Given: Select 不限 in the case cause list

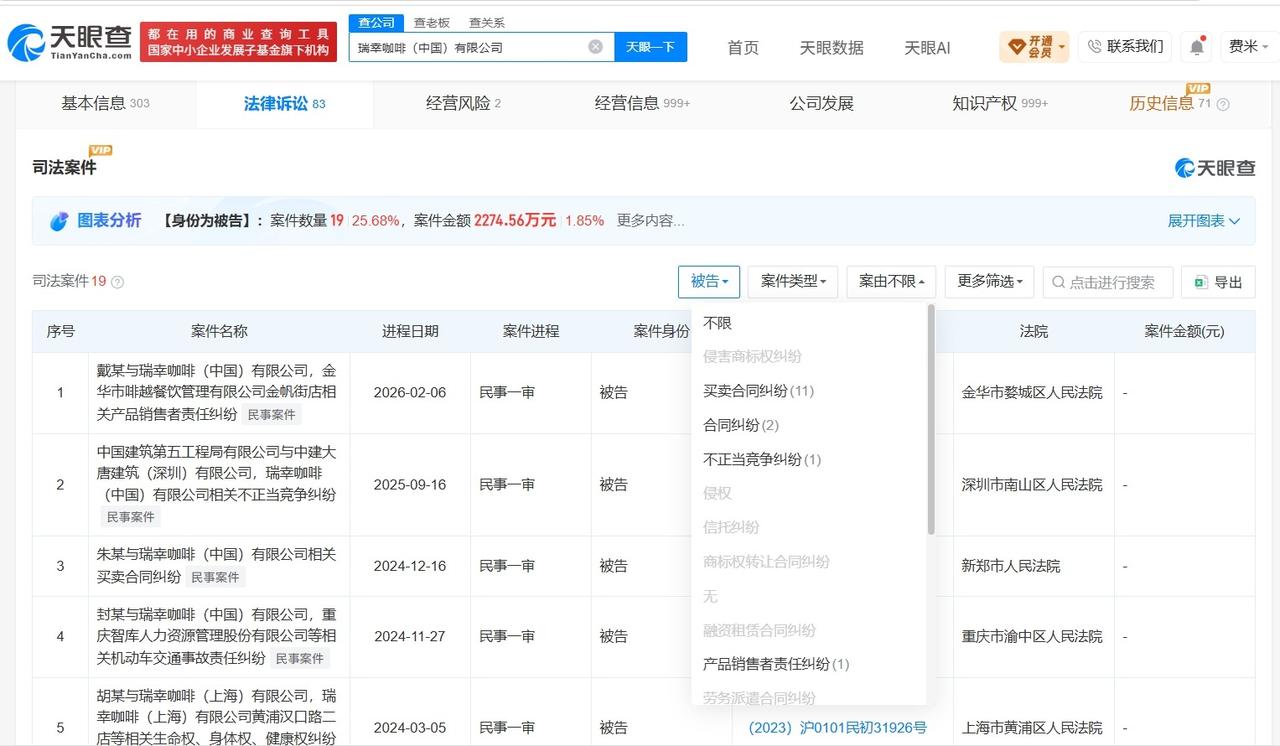Looking at the screenshot, I should (718, 323).
